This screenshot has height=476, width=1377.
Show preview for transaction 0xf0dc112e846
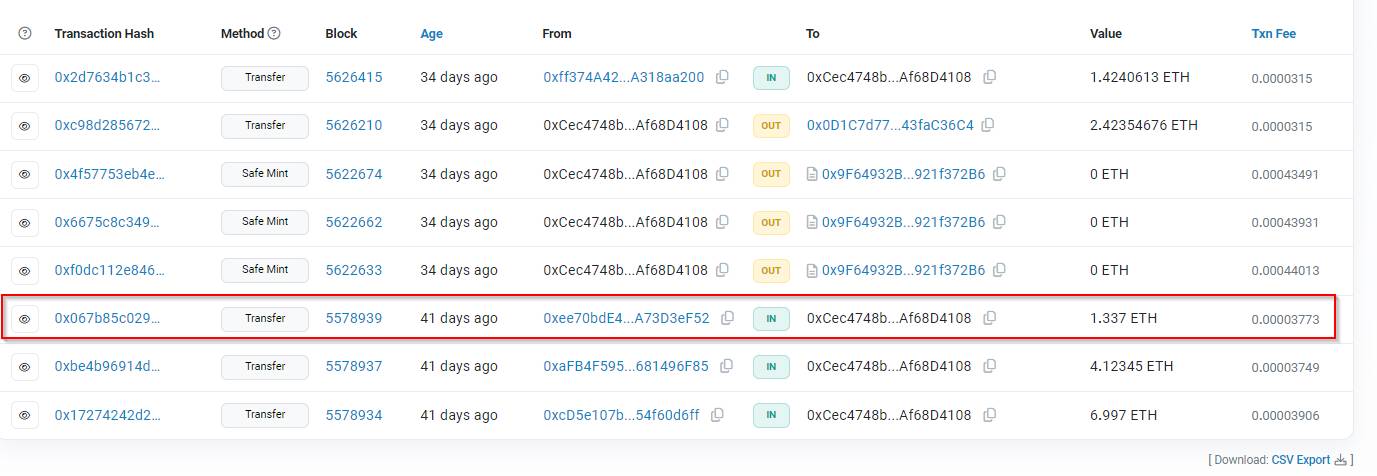click(25, 270)
